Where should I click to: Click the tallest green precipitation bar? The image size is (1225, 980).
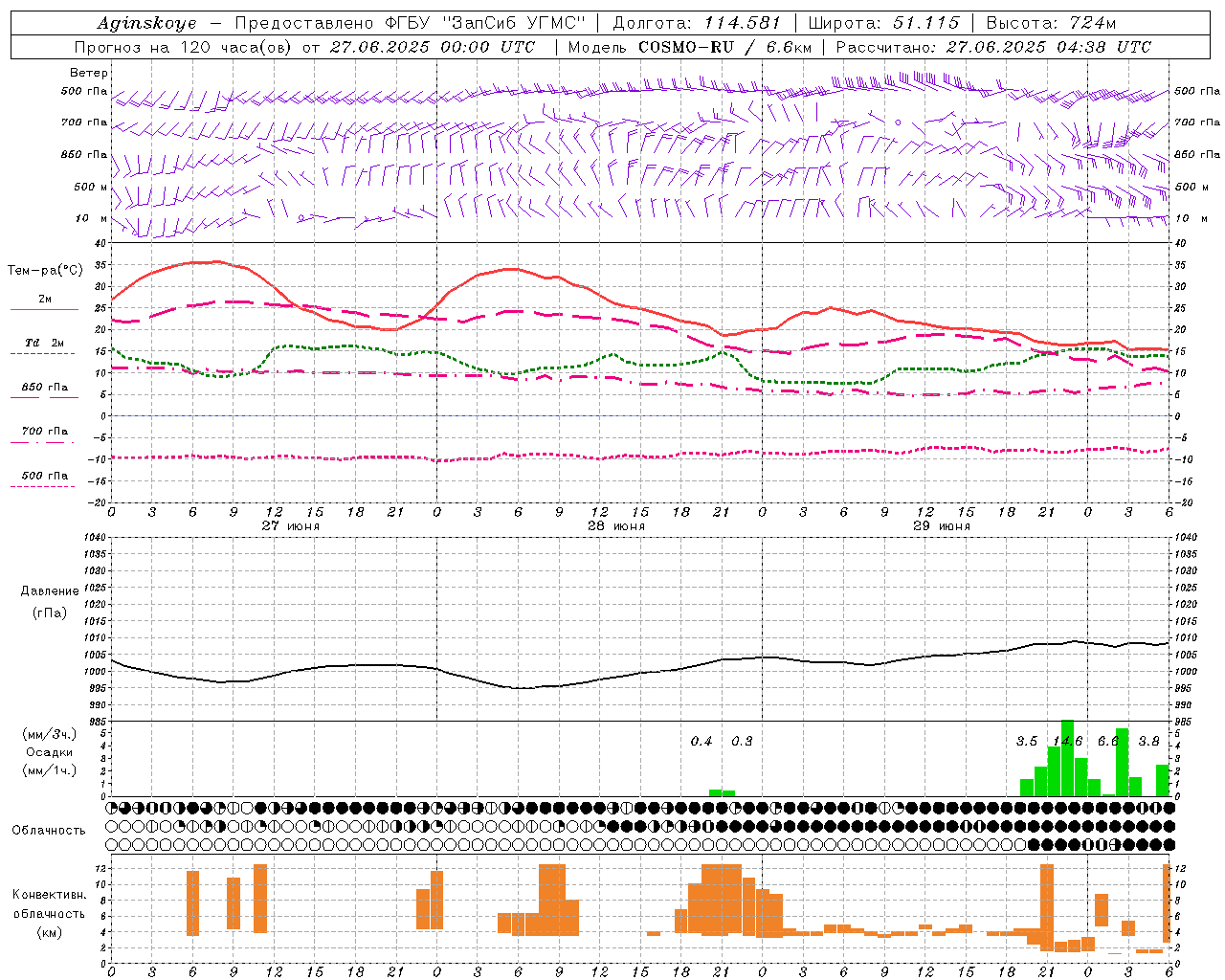tap(1067, 758)
